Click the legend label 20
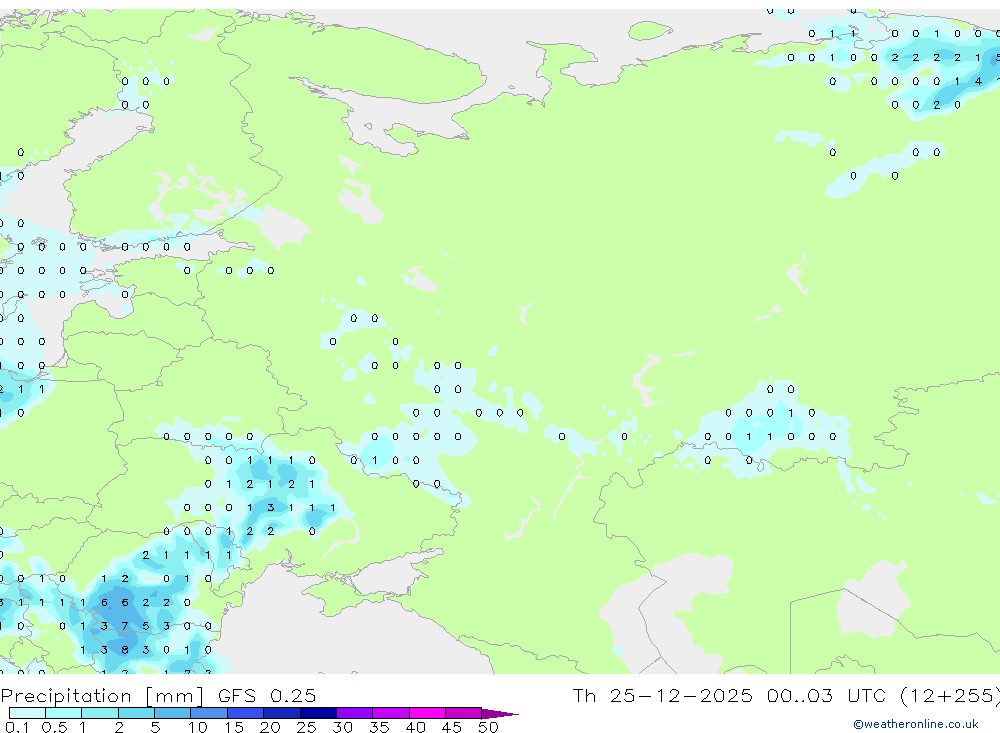 (270, 727)
